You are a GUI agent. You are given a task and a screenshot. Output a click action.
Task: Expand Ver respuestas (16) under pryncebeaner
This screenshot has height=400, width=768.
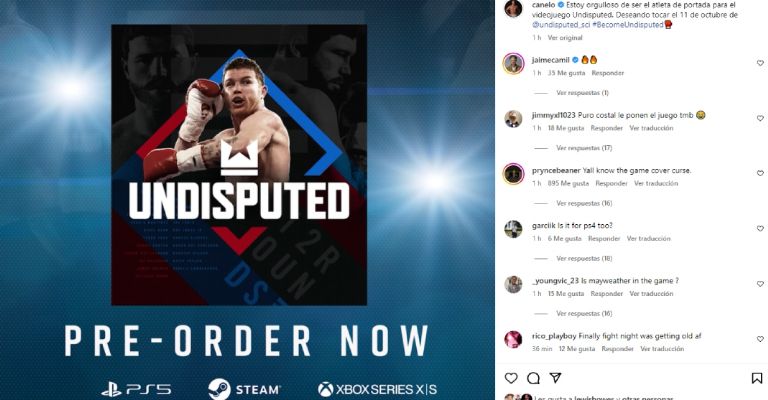584,203
